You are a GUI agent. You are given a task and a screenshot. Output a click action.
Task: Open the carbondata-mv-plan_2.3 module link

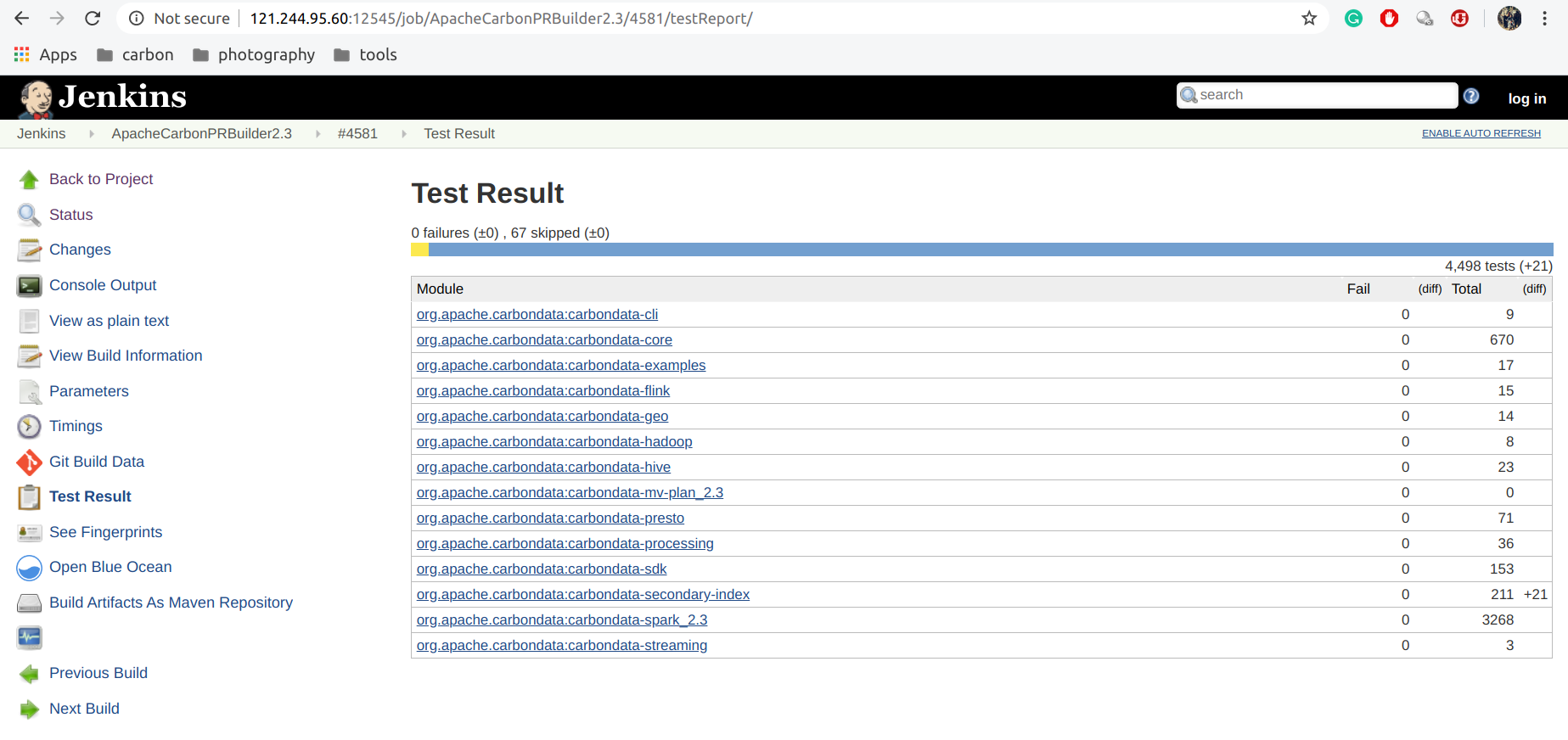[x=570, y=493]
